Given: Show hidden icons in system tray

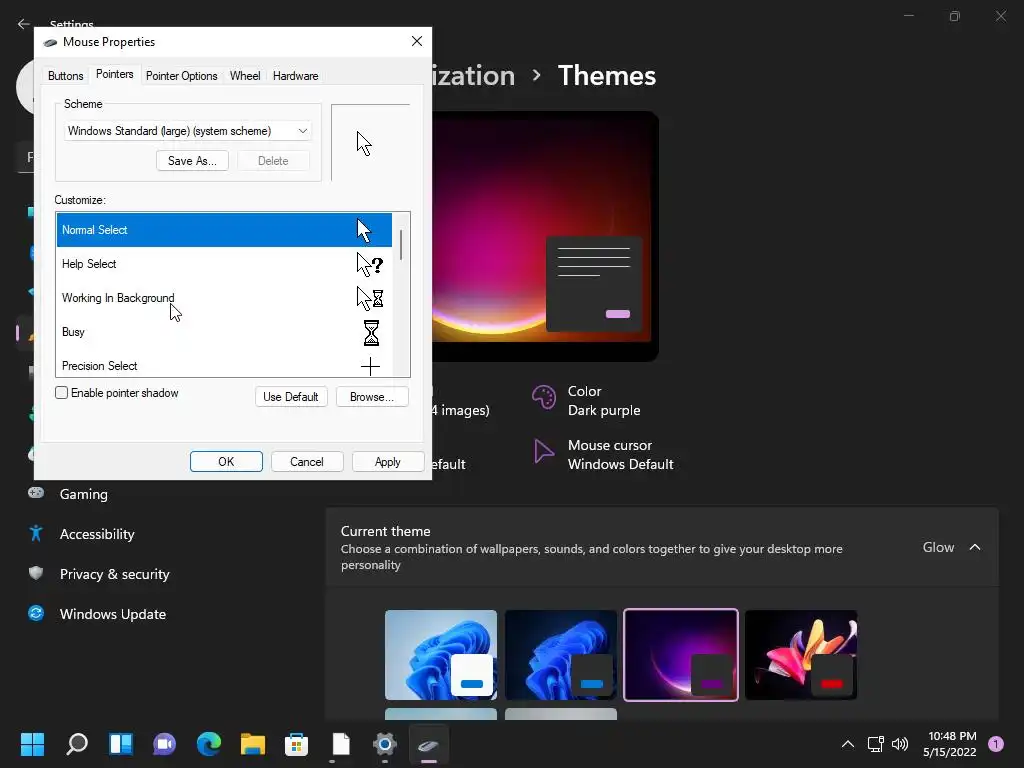Looking at the screenshot, I should (x=848, y=744).
